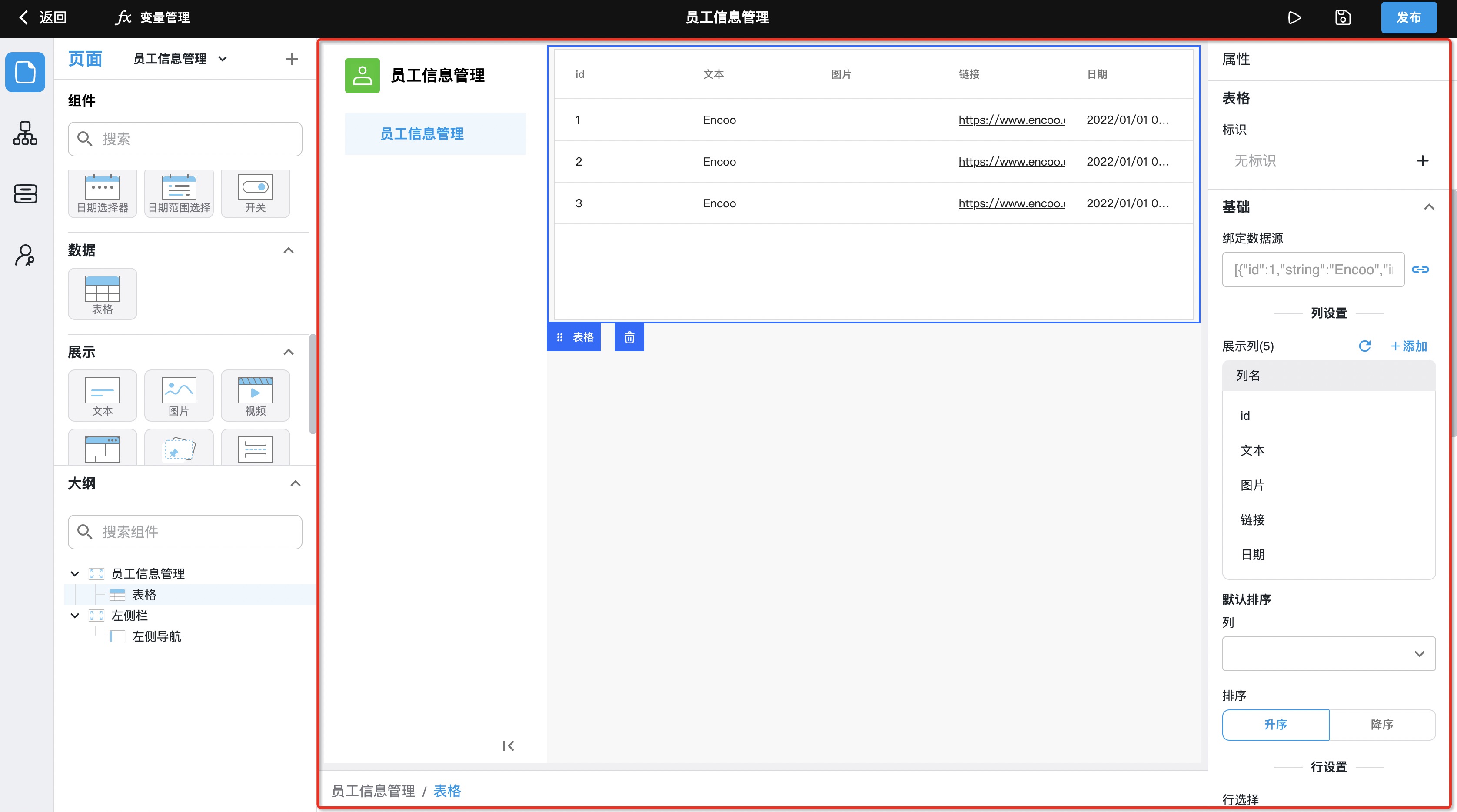Choose 升序 ascending sort
The height and width of the screenshot is (812, 1457).
(x=1275, y=725)
